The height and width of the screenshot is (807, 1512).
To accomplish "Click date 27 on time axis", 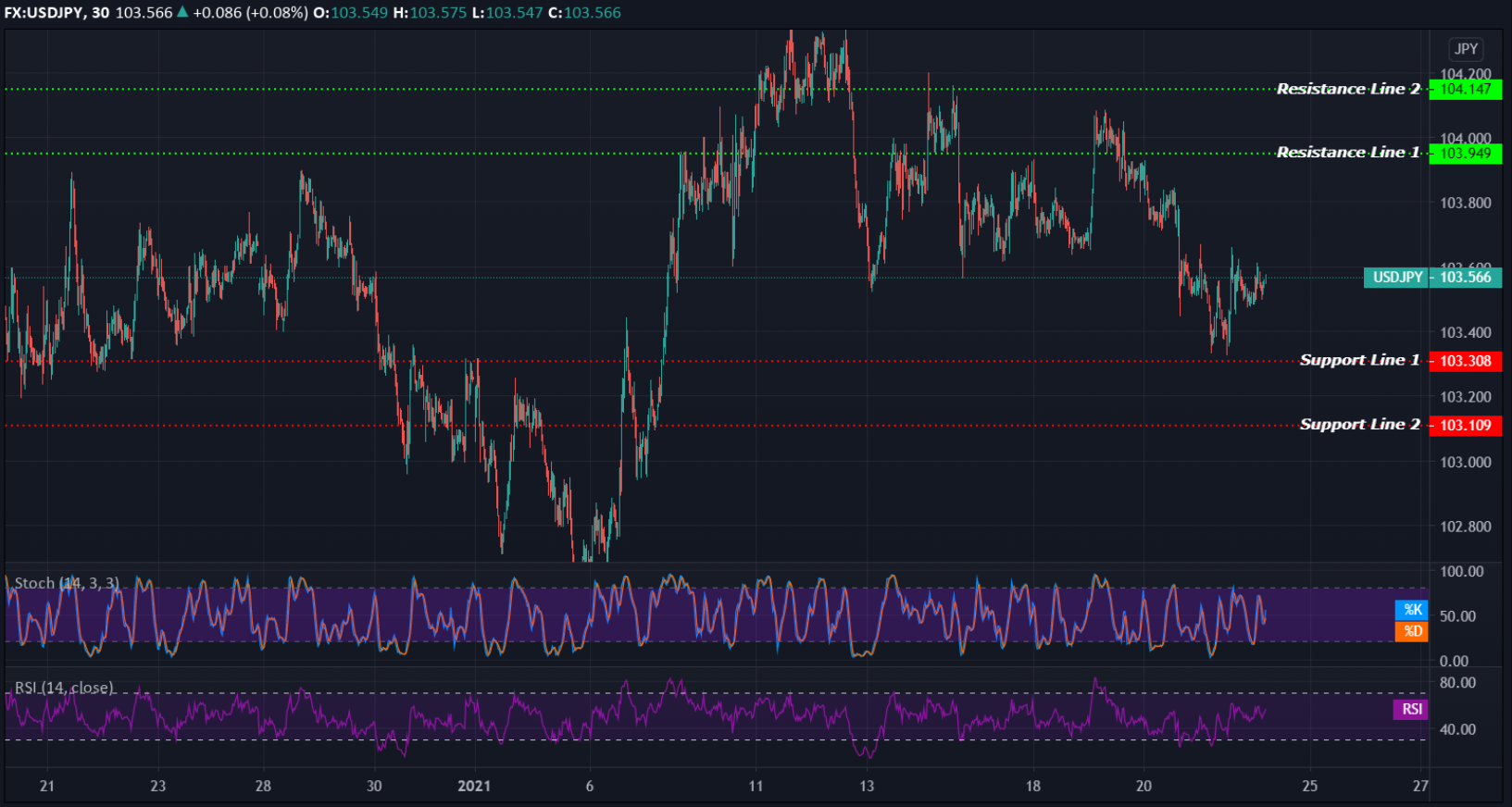I will 1421,786.
